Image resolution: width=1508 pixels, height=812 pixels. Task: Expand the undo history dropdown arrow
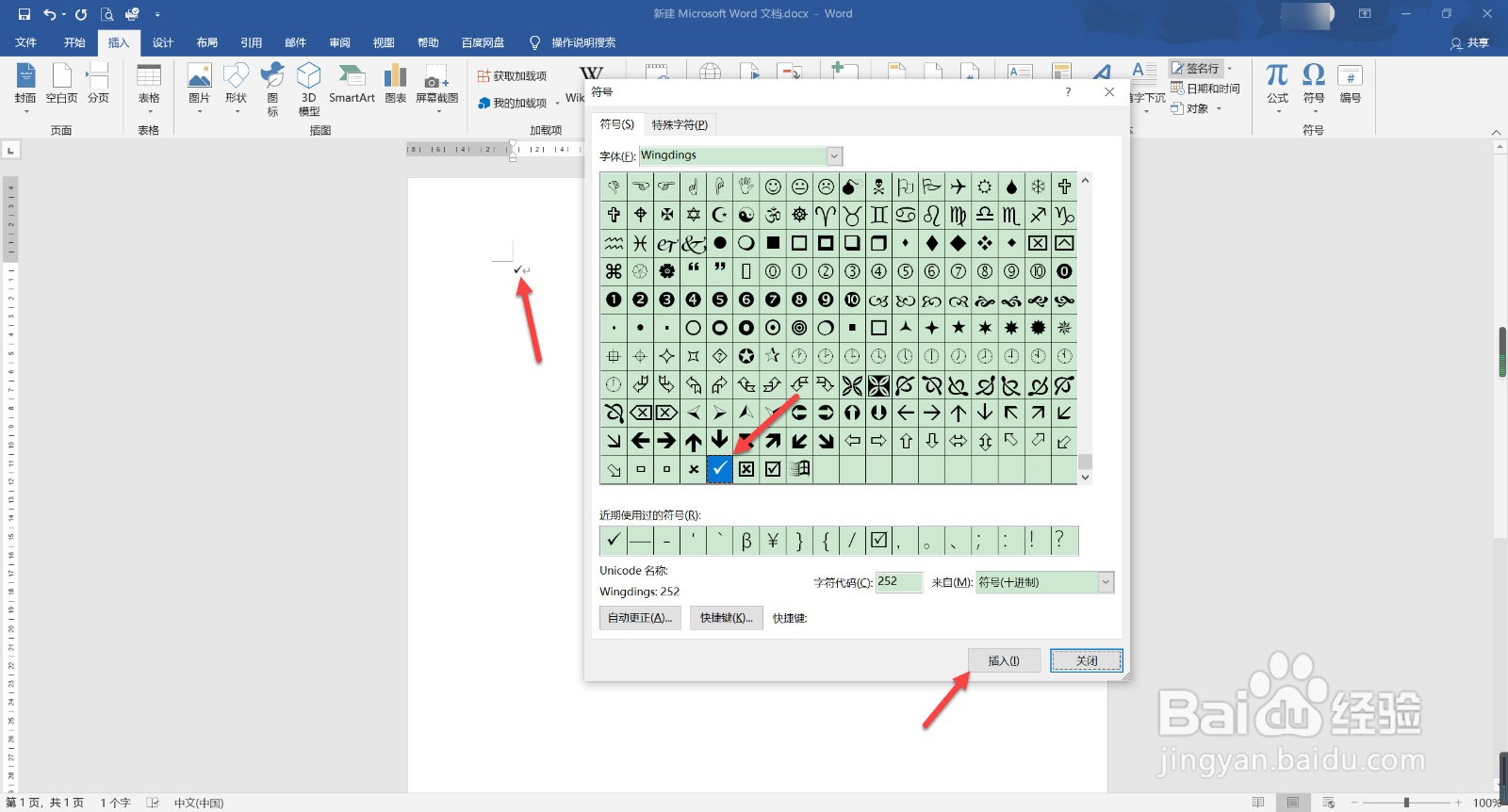(64, 14)
